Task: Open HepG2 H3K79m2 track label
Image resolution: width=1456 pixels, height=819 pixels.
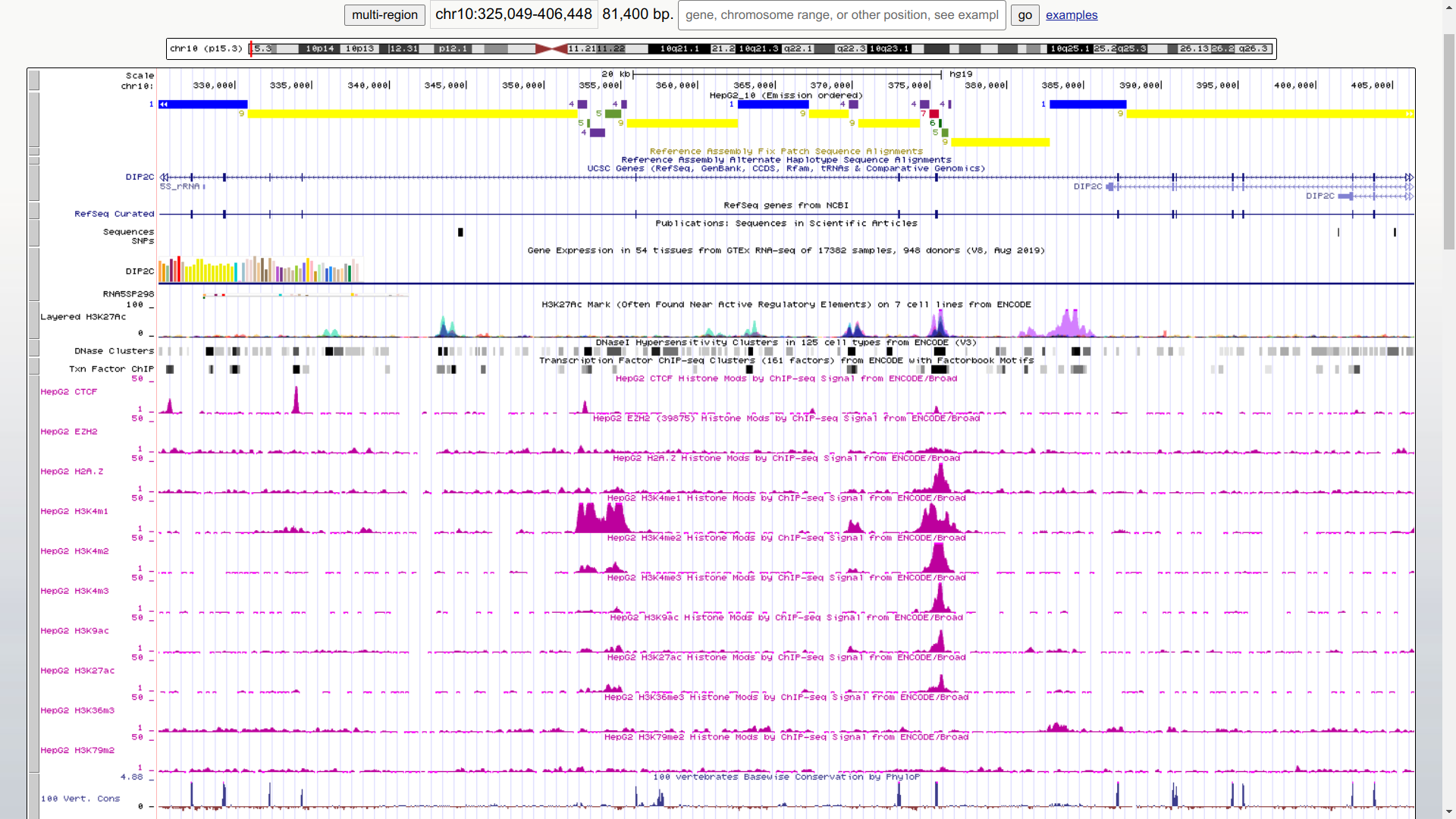Action: click(x=77, y=750)
